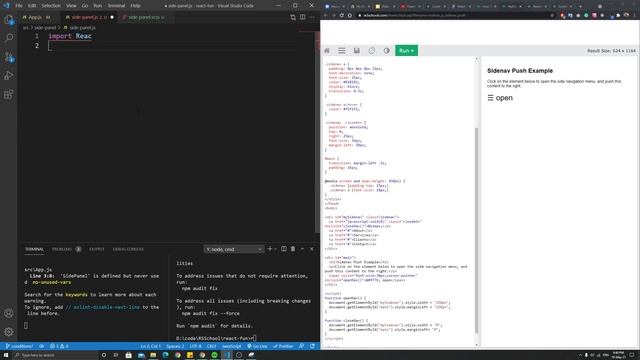The width and height of the screenshot is (640, 360).
Task: Click the notifications bell in VS Code status bar
Action: pos(312,346)
